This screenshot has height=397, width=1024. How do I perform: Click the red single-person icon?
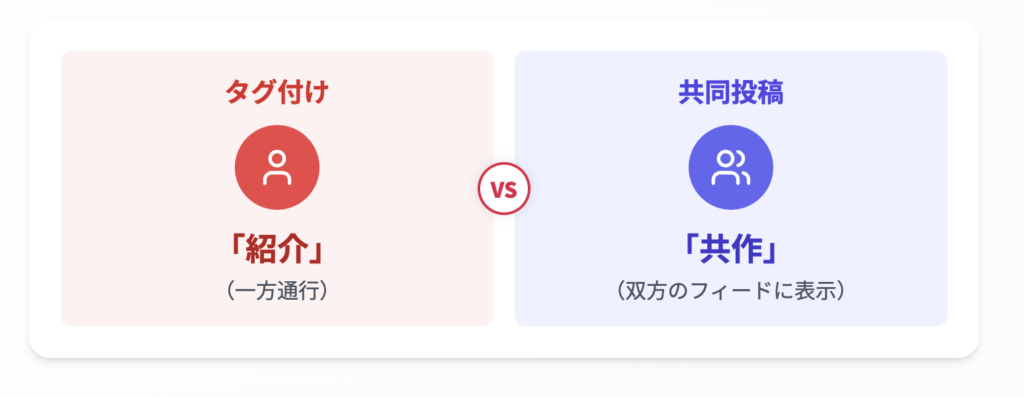point(277,167)
